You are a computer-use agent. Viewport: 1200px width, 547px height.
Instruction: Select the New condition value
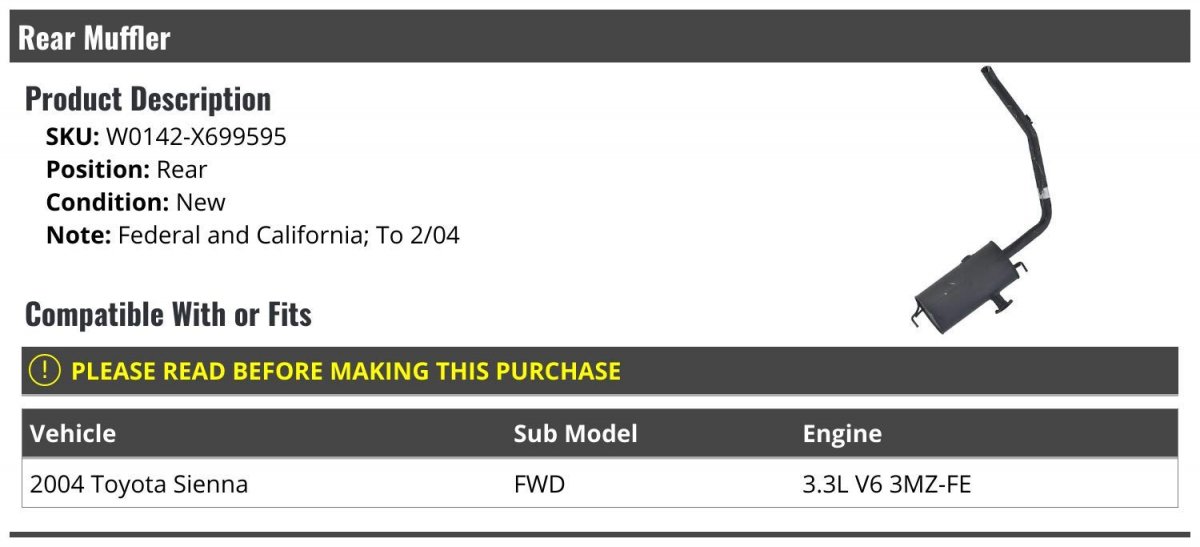201,203
